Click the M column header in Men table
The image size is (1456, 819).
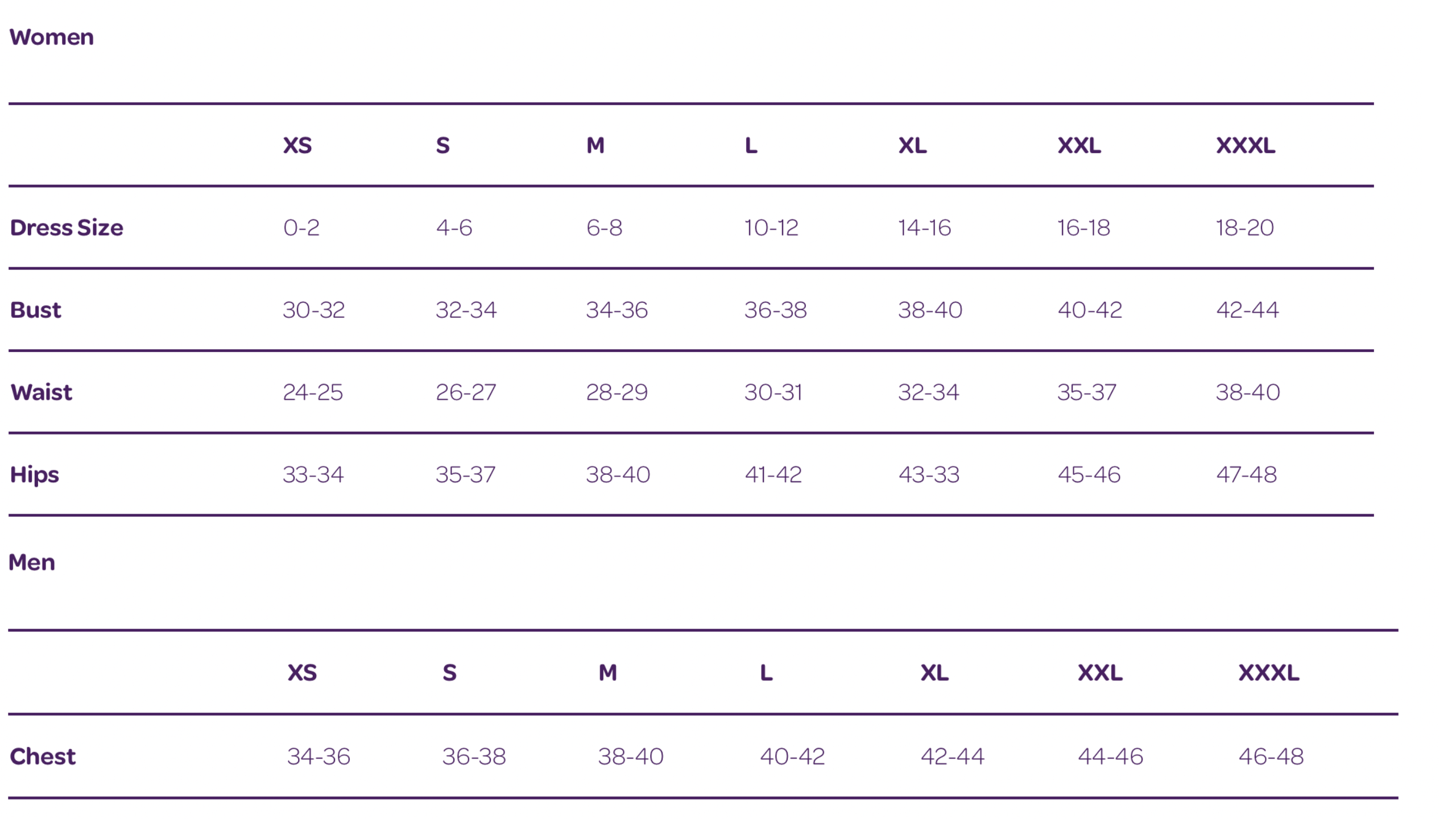click(x=607, y=673)
